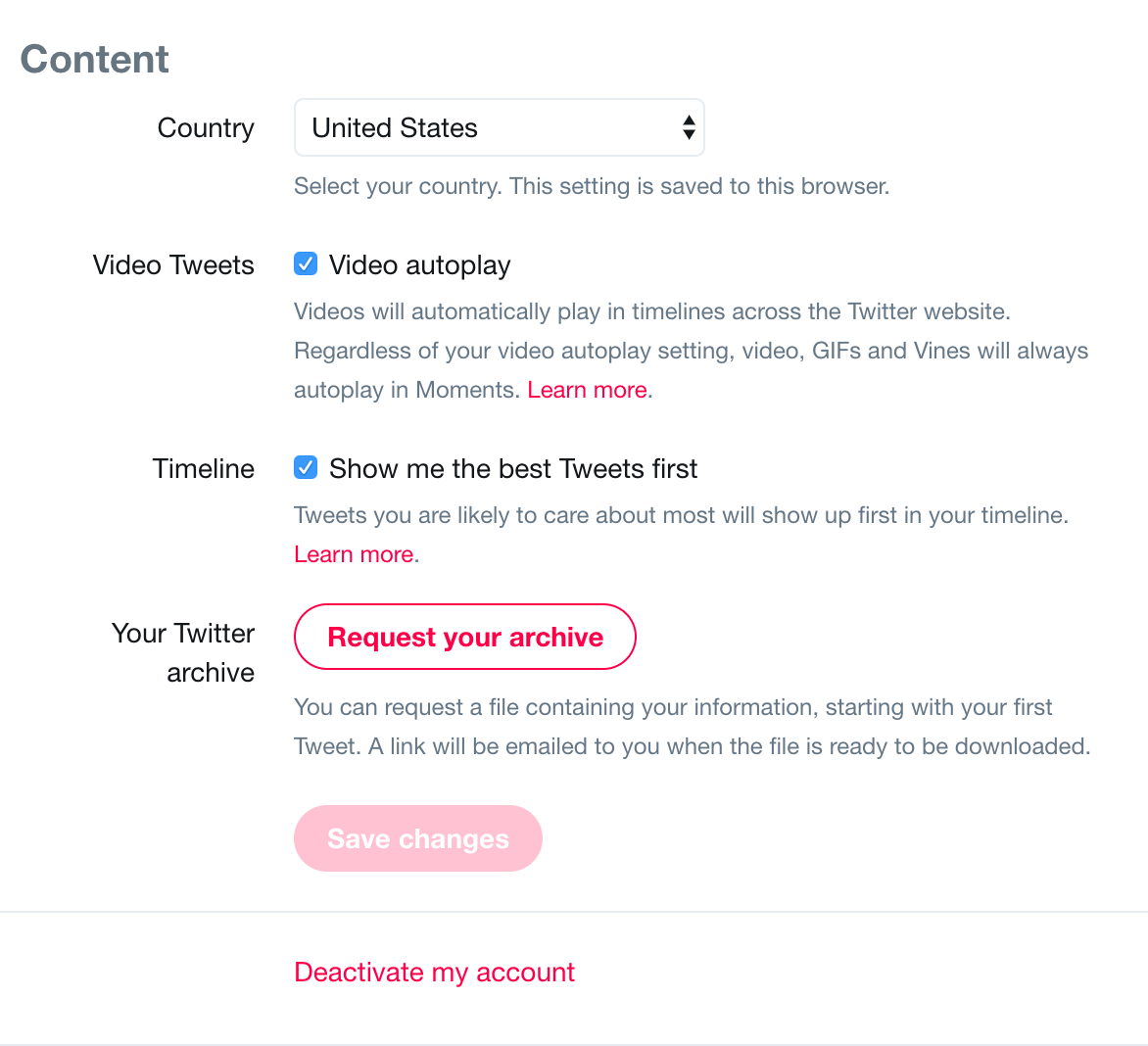1148x1046 pixels.
Task: Click the Timeline field label
Action: (x=204, y=468)
